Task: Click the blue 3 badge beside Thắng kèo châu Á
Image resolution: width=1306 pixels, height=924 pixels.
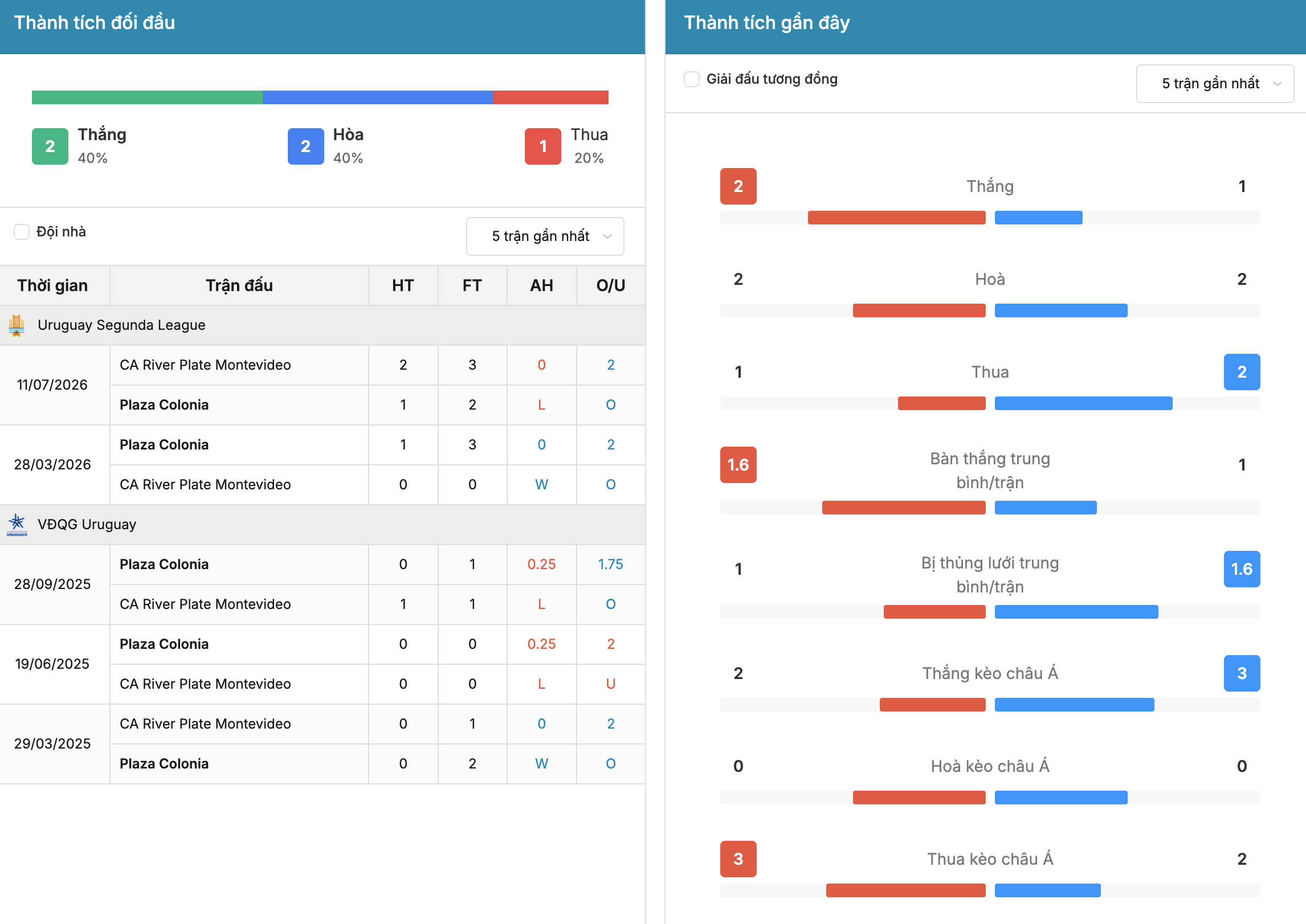Action: pos(1242,673)
